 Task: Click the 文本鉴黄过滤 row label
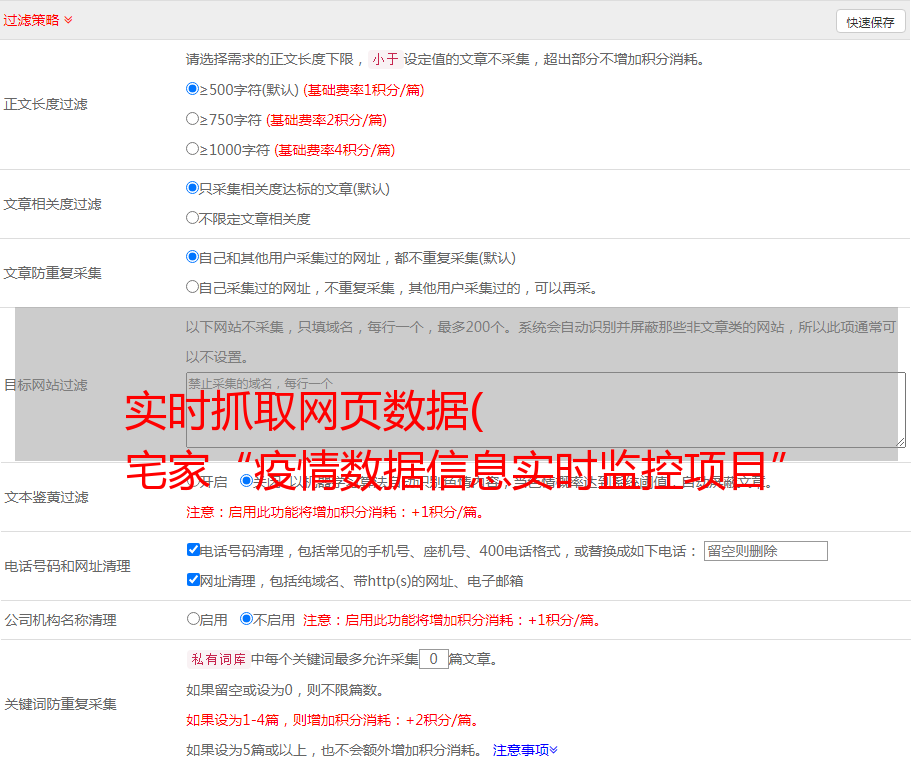point(47,497)
